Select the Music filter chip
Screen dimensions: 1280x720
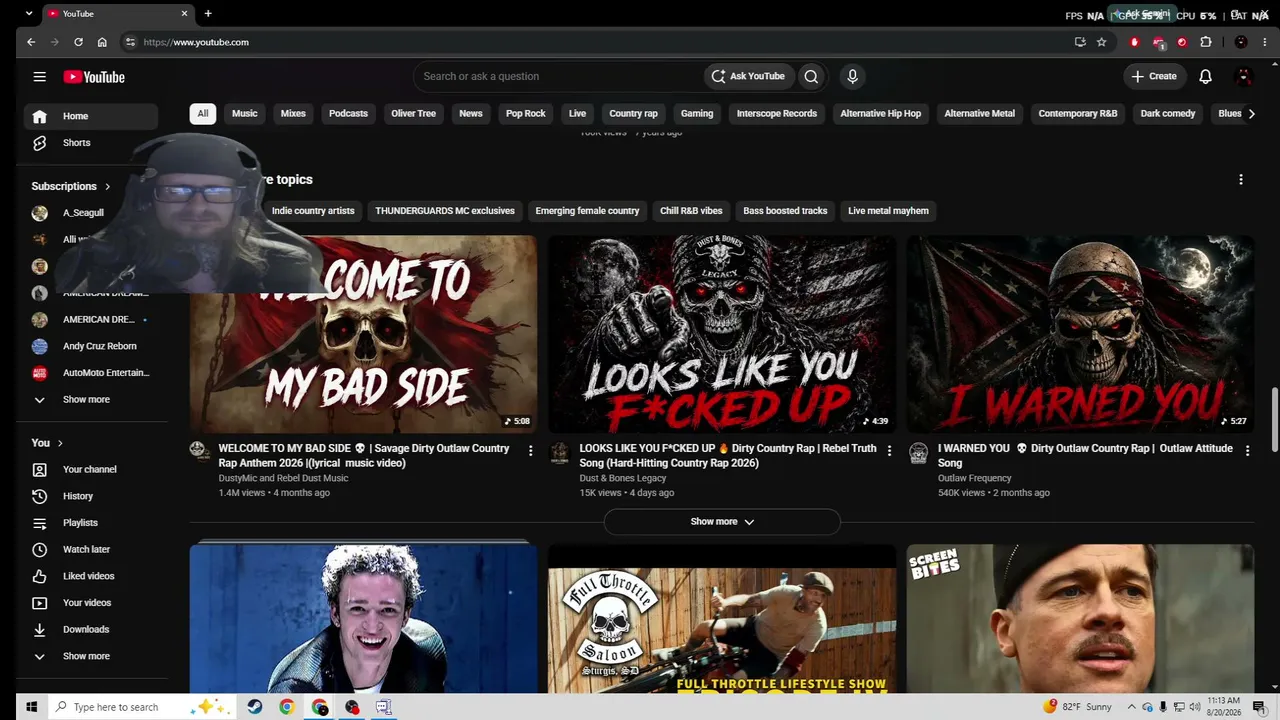(245, 114)
